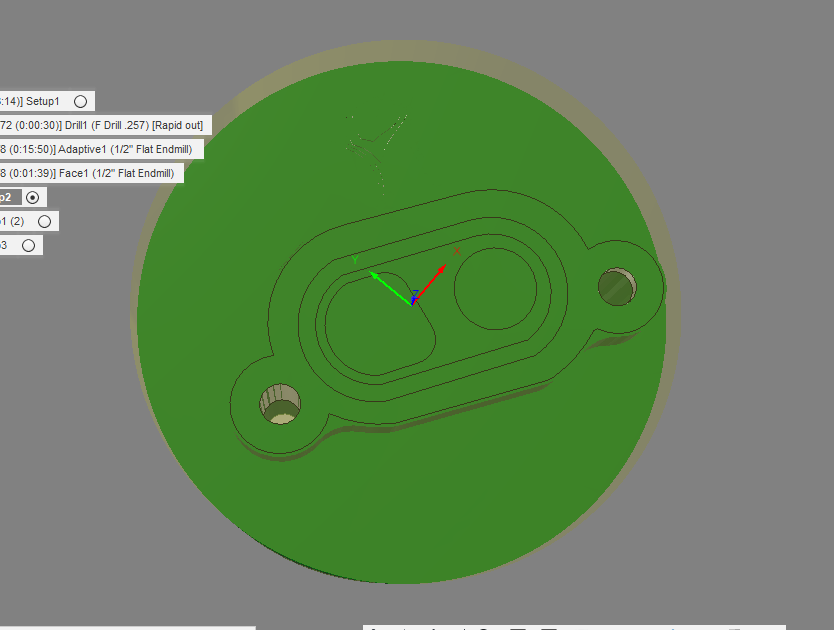Viewport: 834px width, 630px height.
Task: Select the p2 radio button
Action: click(x=32, y=197)
